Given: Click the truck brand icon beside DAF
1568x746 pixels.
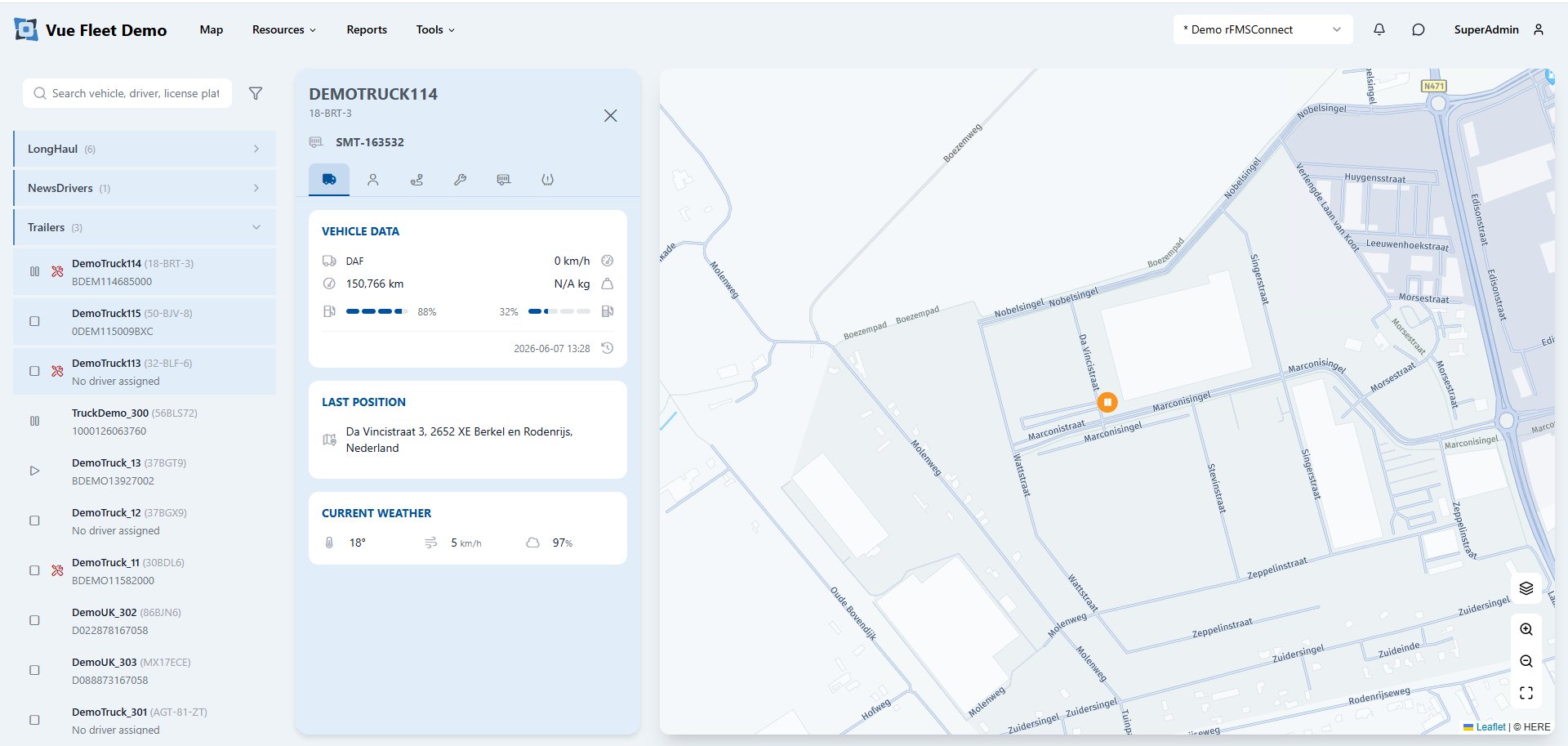Looking at the screenshot, I should [329, 261].
